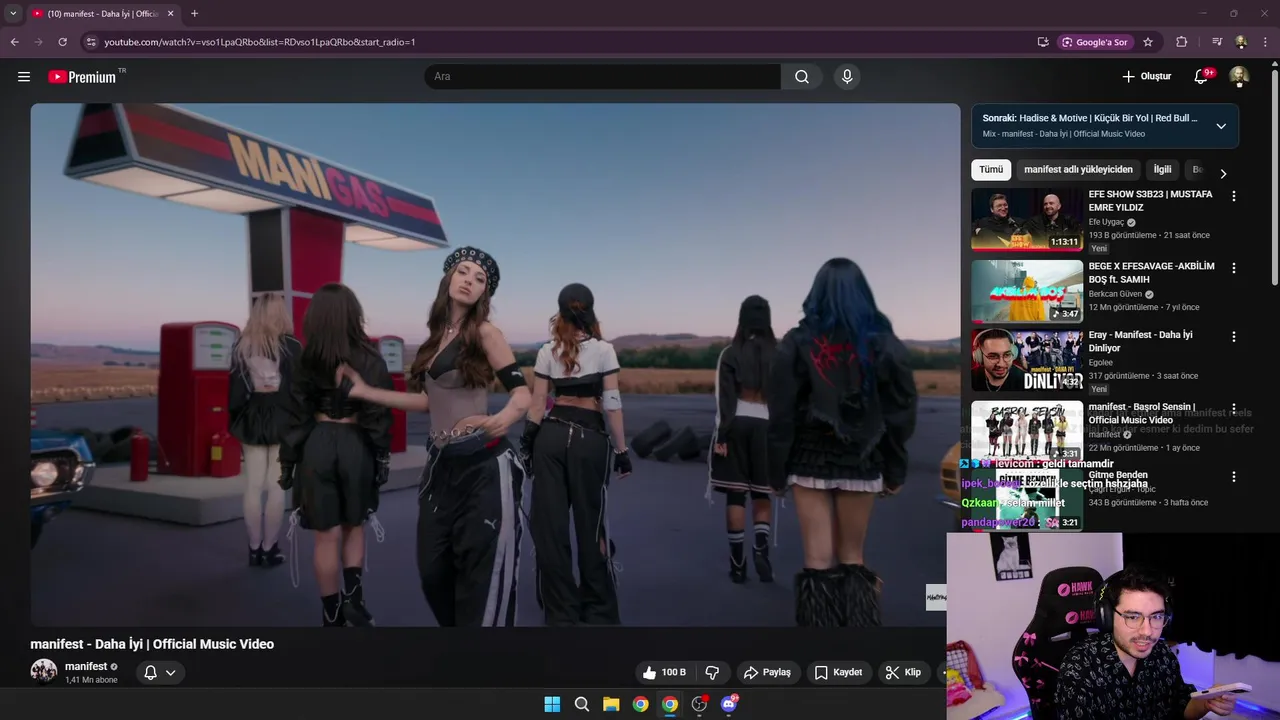Open Eray - Manifest - Daha İyi Dinliyor thumbnail

1027,360
